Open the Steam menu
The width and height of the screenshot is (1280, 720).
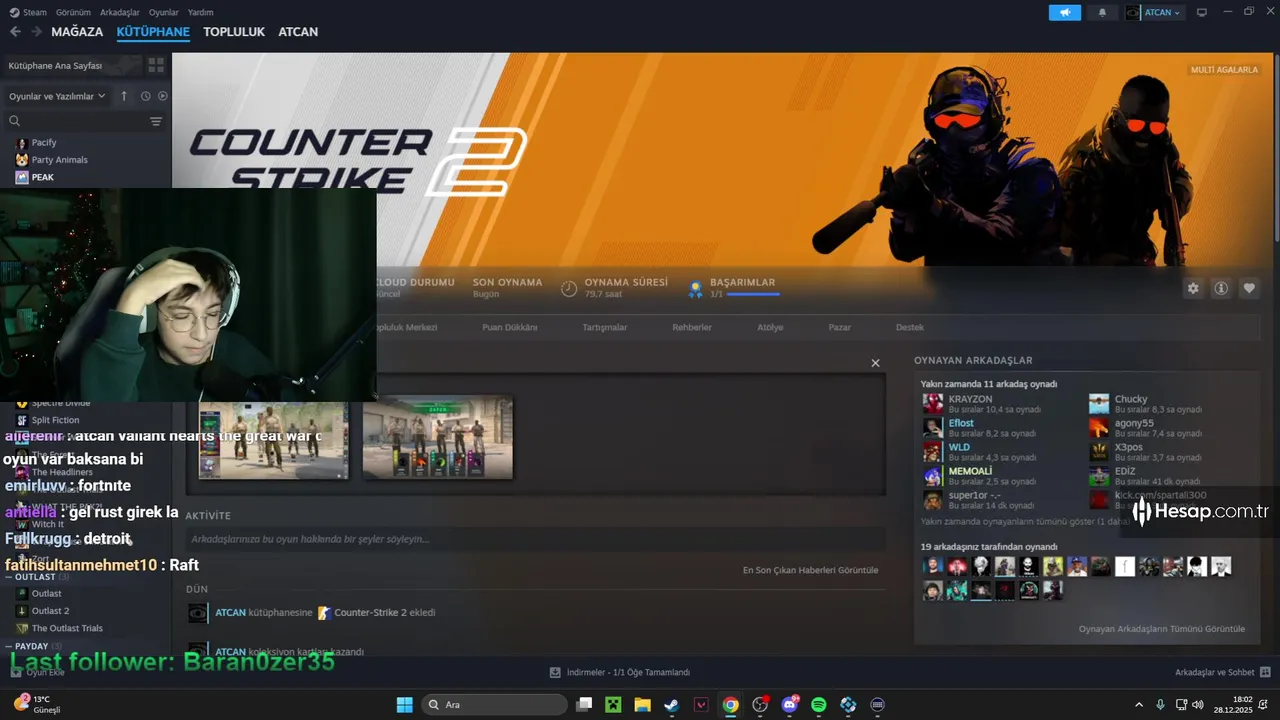[28, 12]
